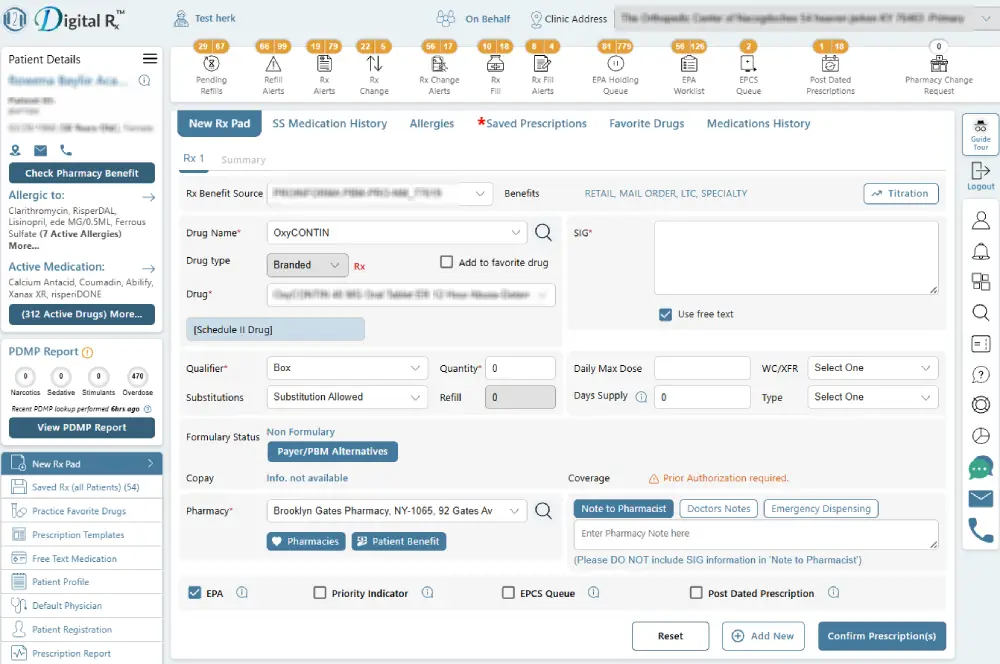Open notifications bell icon
This screenshot has width=1000, height=664.
pyautogui.click(x=980, y=251)
